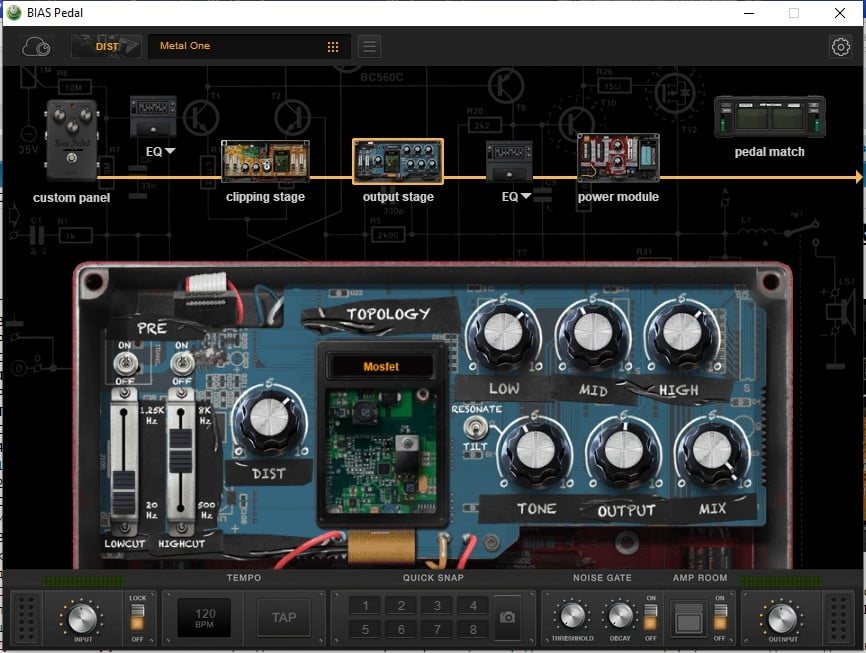Click the master OUTPUT knob in bottom bar
This screenshot has width=866, height=653.
pos(783,618)
